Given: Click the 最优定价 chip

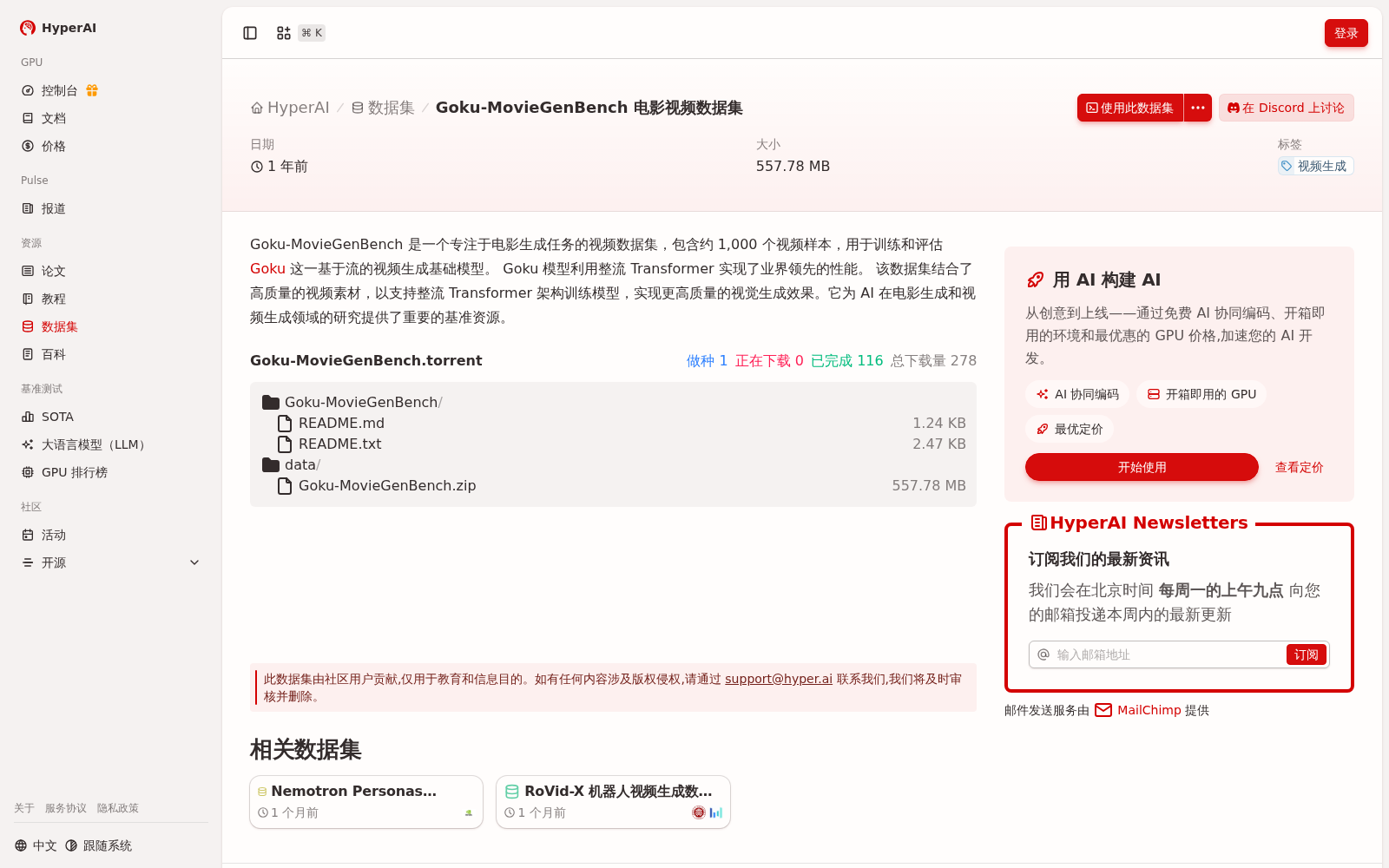Looking at the screenshot, I should coord(1070,429).
